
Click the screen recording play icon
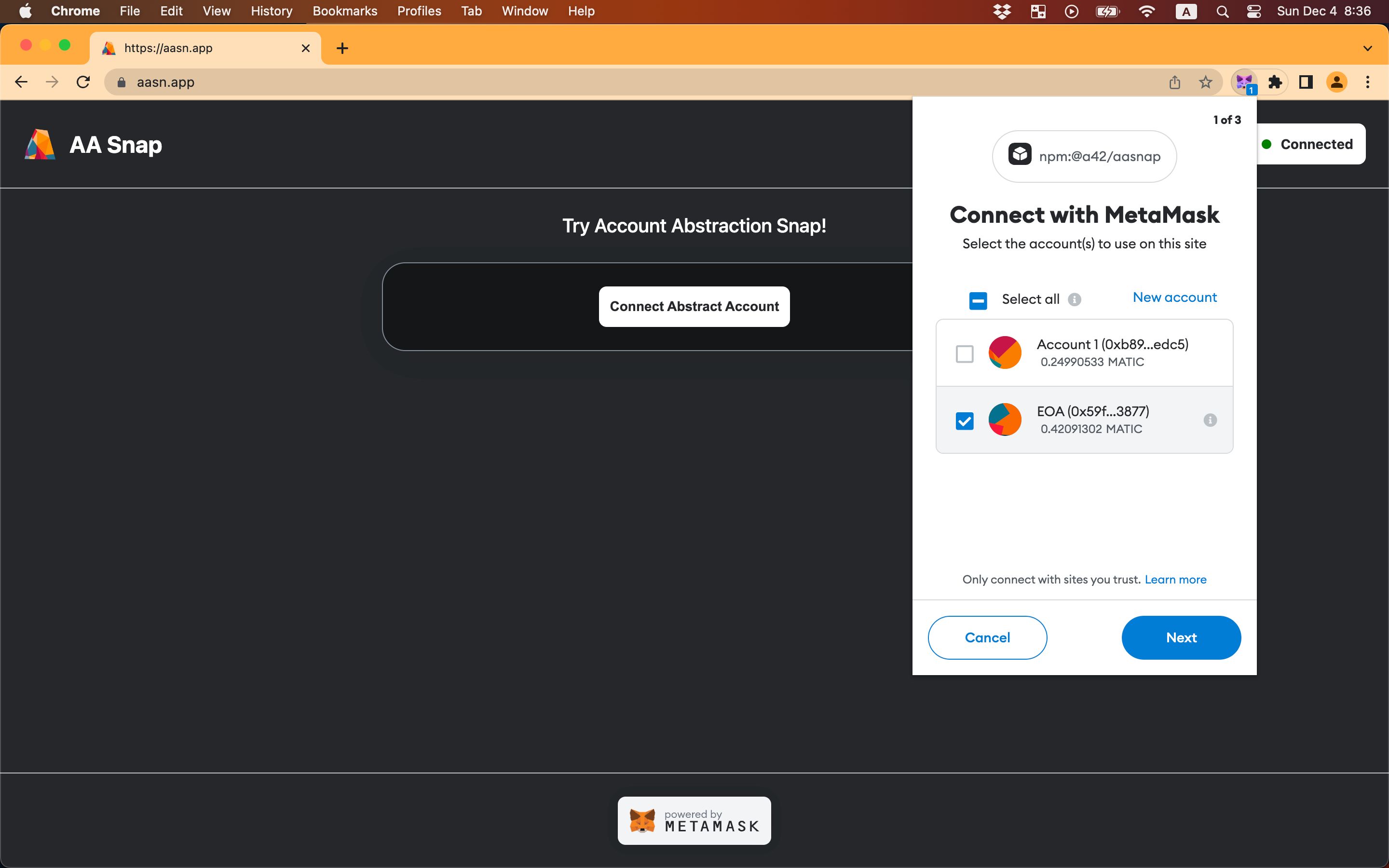tap(1071, 11)
